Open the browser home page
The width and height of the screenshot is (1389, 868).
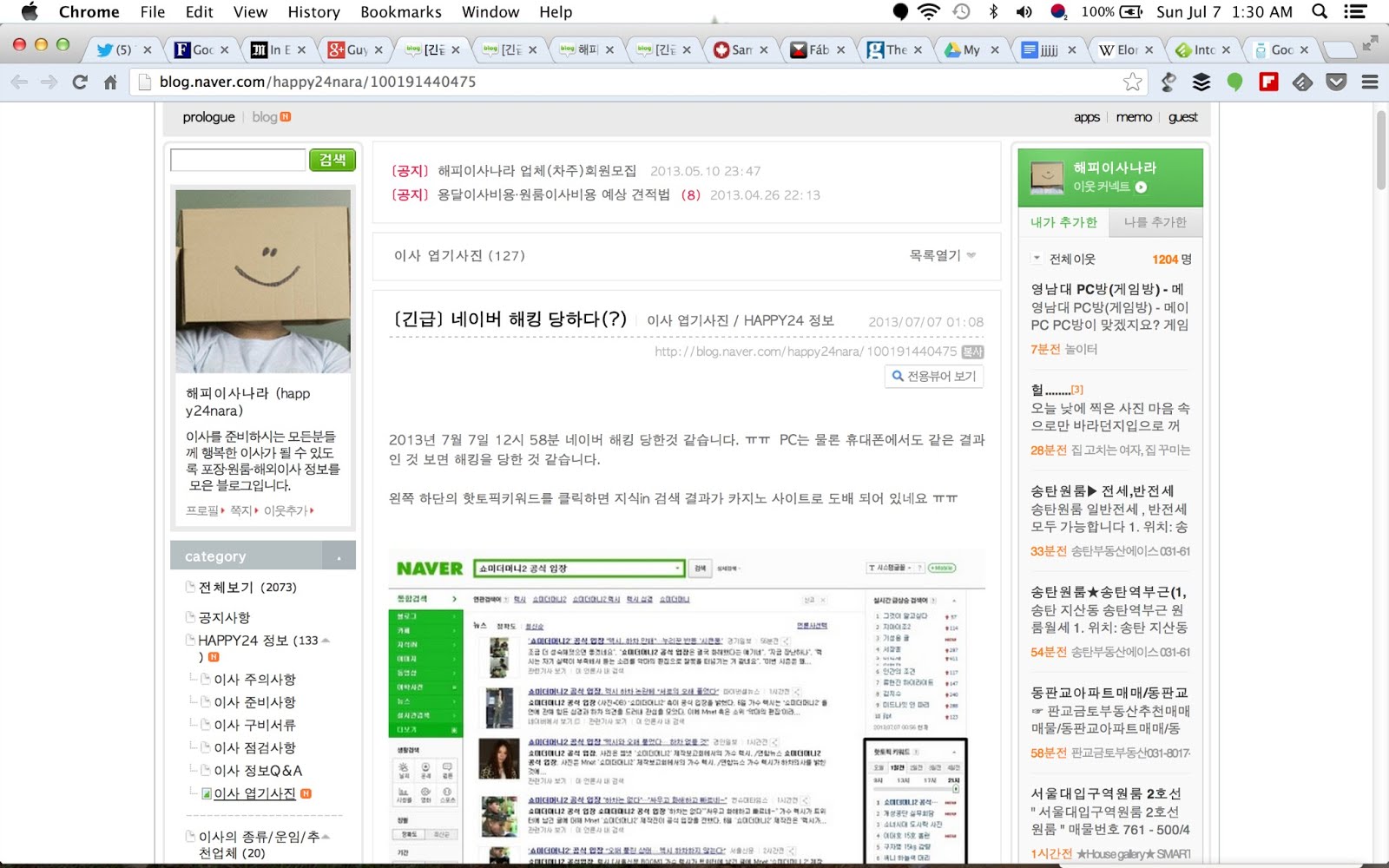coord(110,82)
